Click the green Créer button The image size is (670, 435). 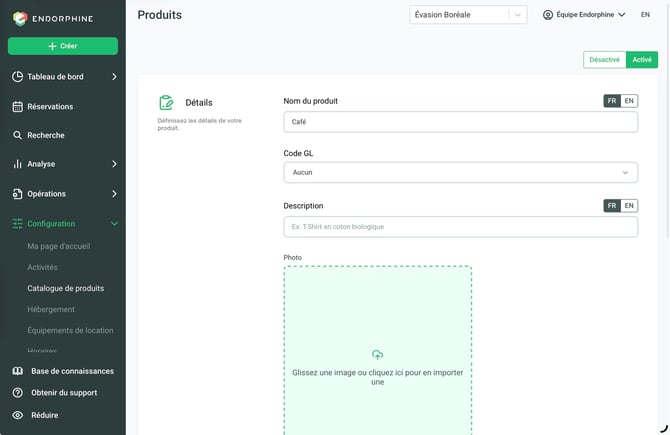click(x=63, y=46)
